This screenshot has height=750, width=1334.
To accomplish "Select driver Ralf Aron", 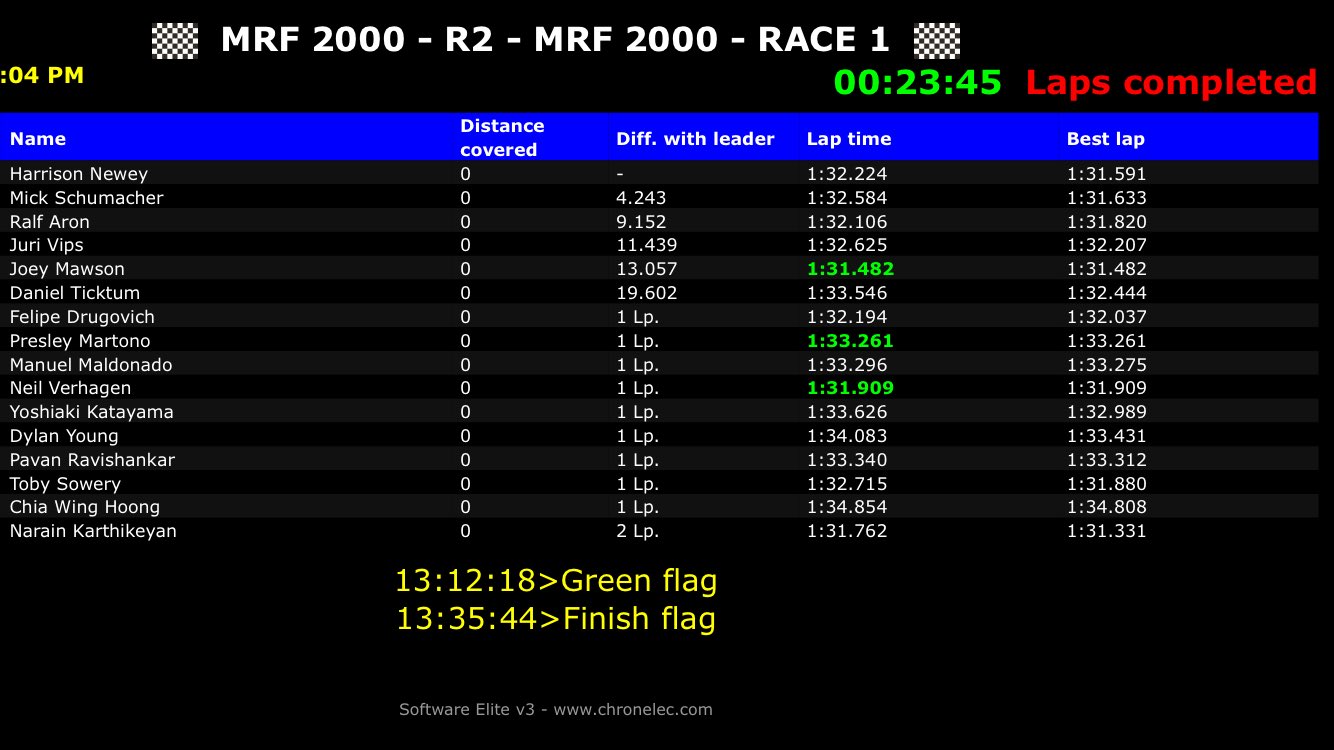I will pos(50,222).
